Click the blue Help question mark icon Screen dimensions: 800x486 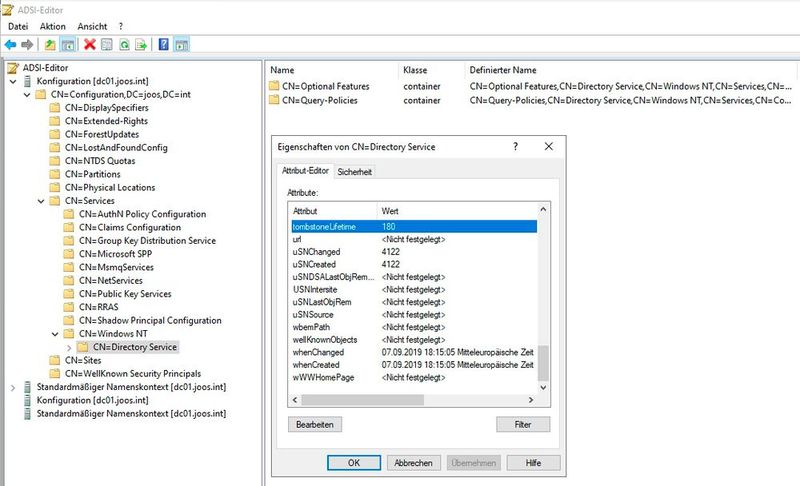pos(163,45)
